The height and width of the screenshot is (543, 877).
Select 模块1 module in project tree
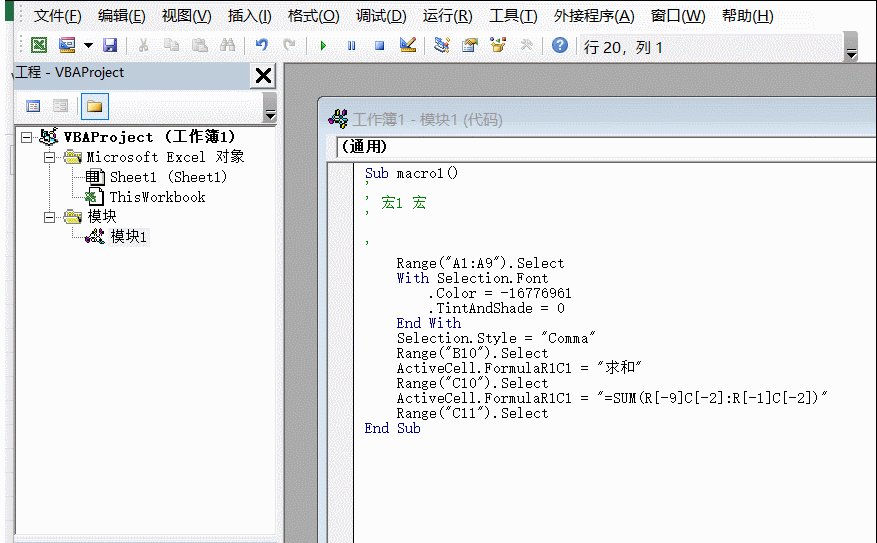(x=129, y=237)
